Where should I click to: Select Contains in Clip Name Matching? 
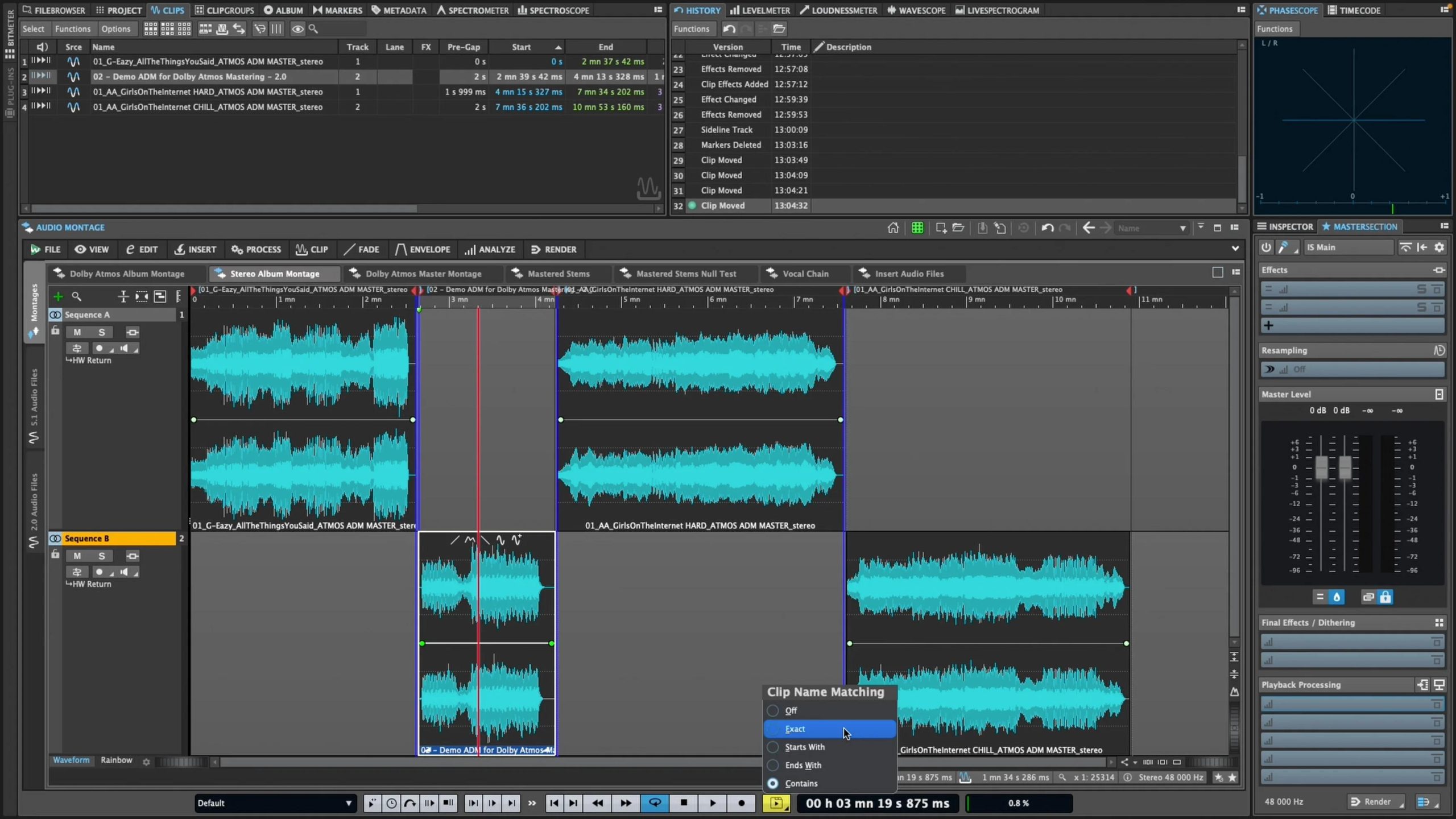(801, 783)
